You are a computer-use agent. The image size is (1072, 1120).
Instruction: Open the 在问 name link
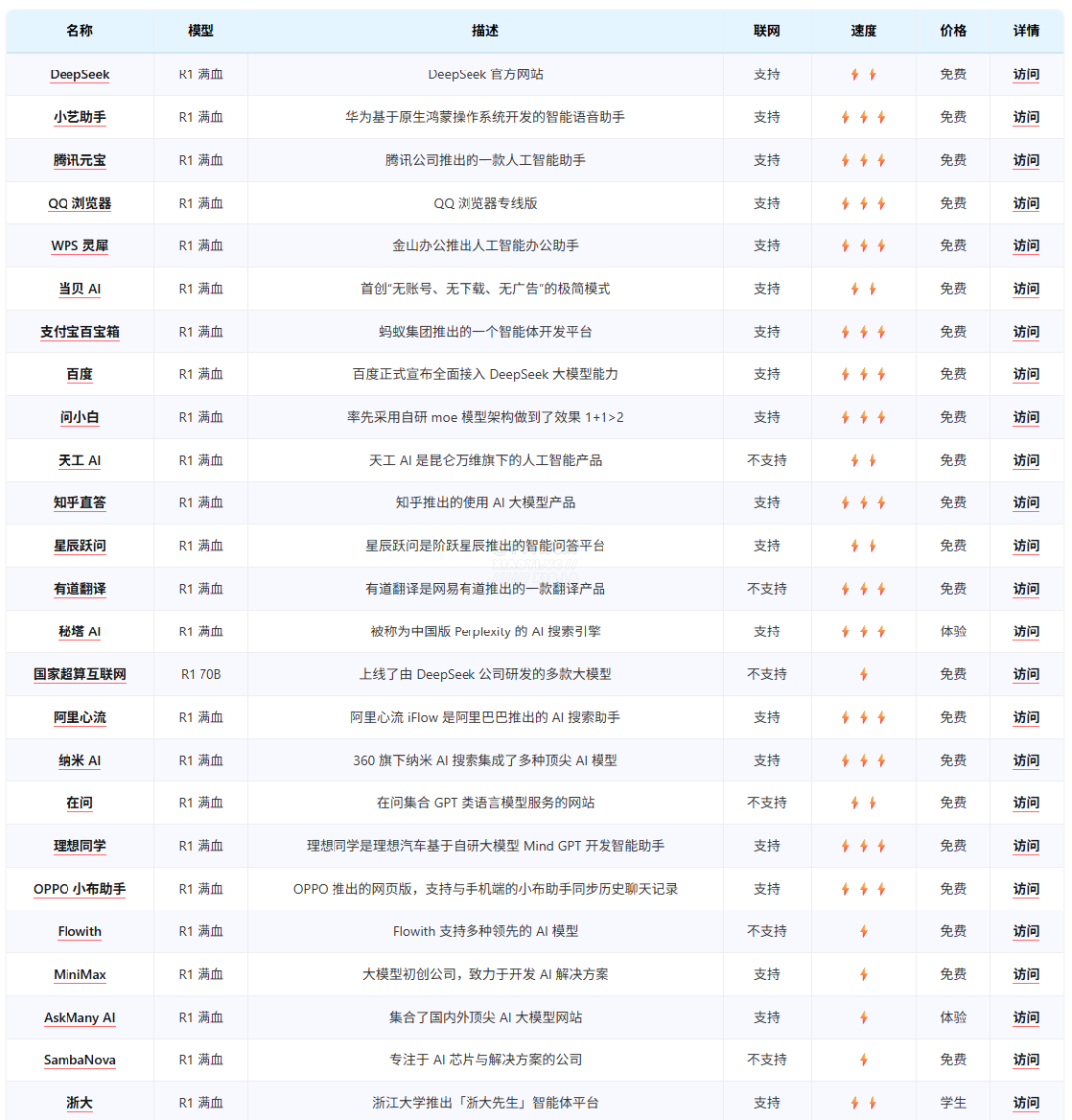pyautogui.click(x=79, y=803)
